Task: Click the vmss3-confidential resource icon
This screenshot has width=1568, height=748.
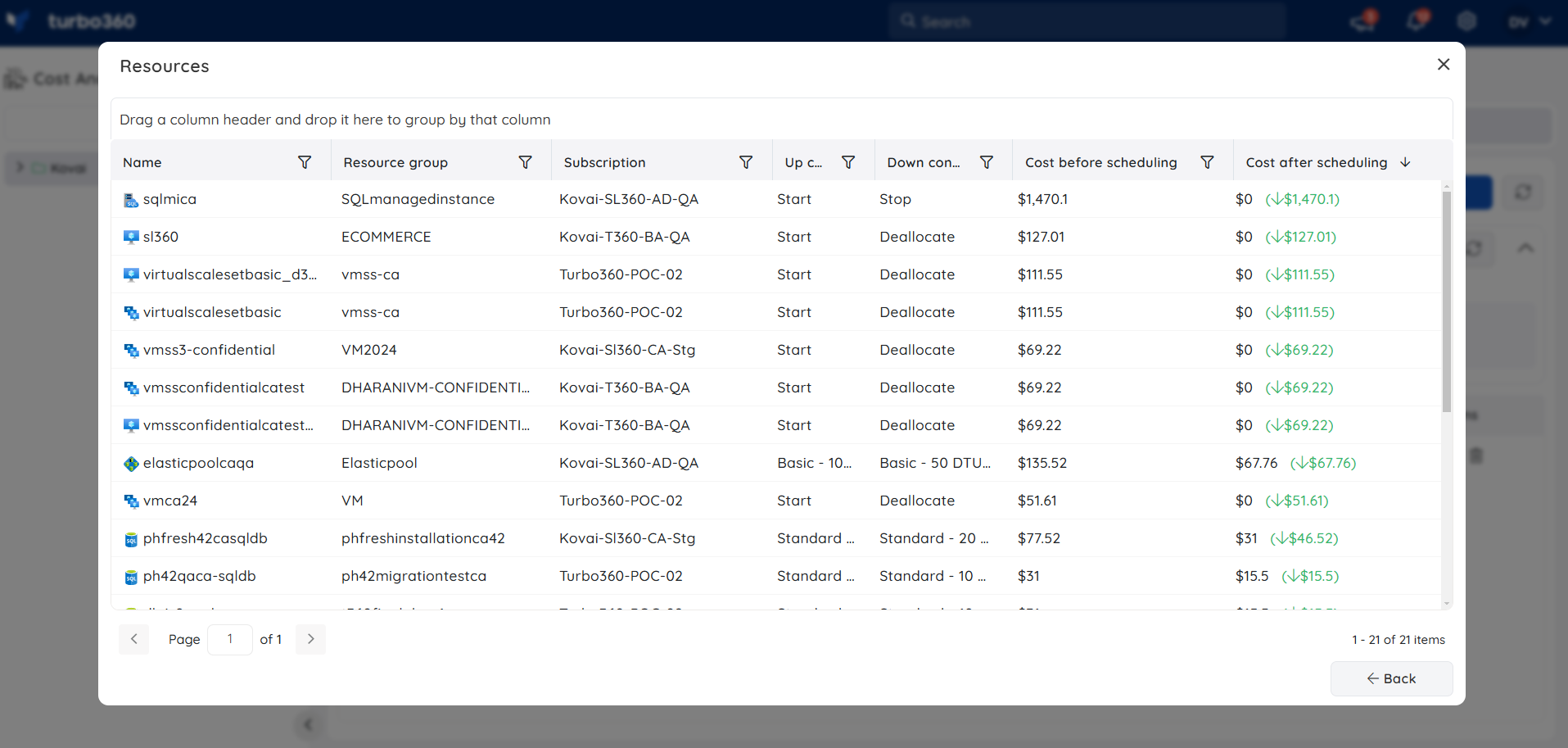Action: 131,350
